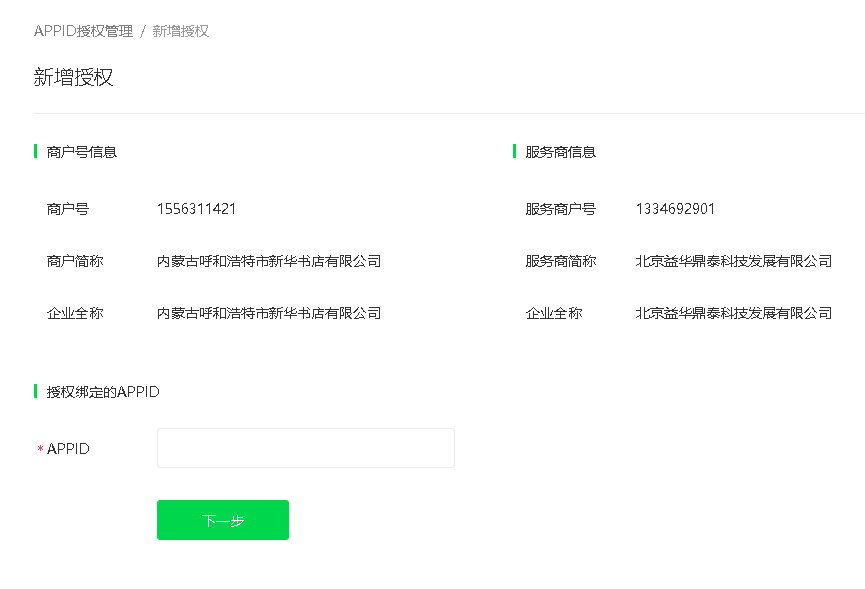This screenshot has height=589, width=865.
Task: Click the APPID label before the input
Action: 68,449
